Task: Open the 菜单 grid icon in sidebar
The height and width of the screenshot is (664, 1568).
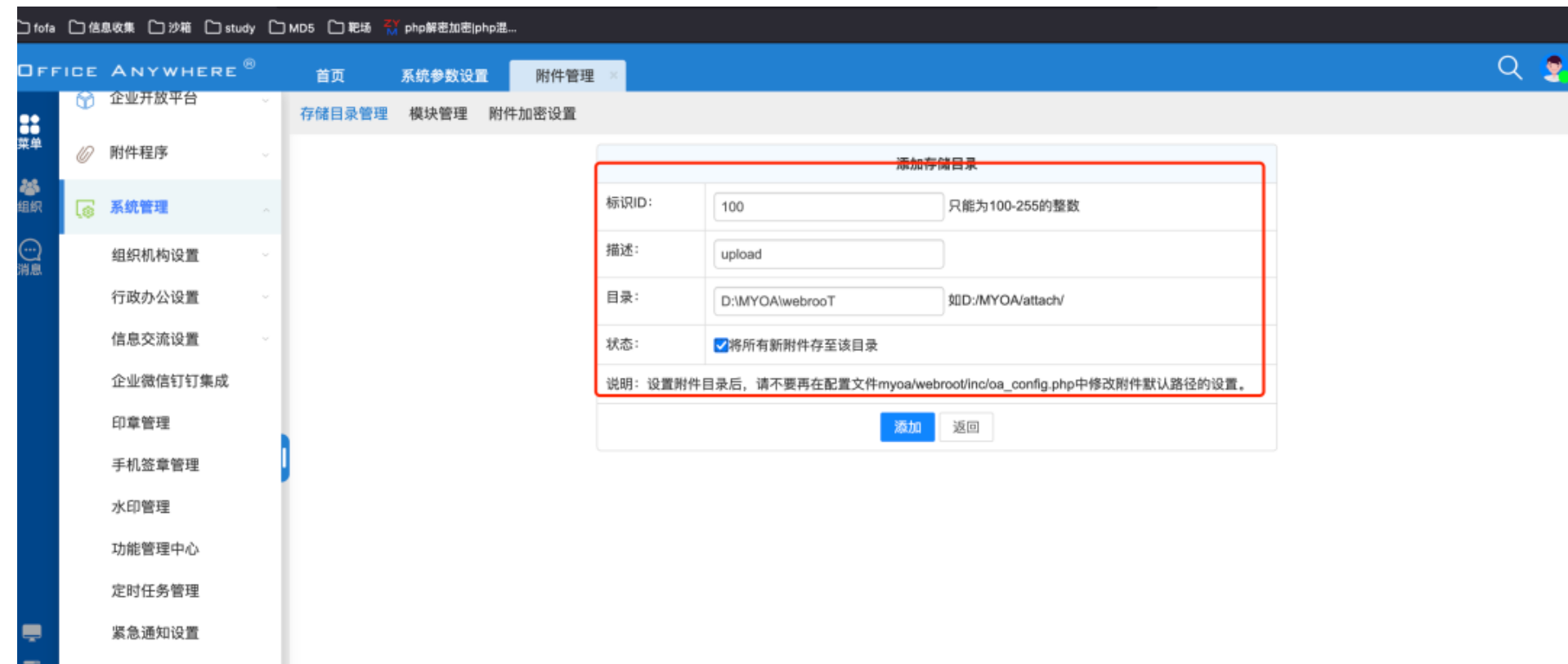Action: 30,125
